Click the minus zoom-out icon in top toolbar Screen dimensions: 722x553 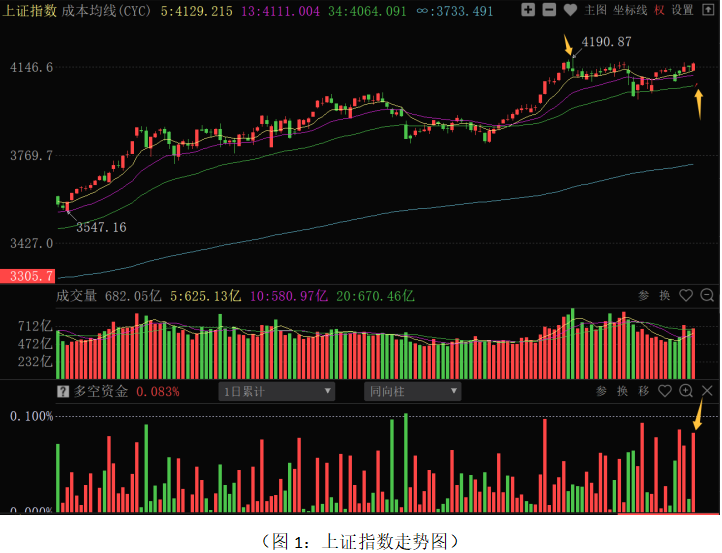(x=549, y=10)
